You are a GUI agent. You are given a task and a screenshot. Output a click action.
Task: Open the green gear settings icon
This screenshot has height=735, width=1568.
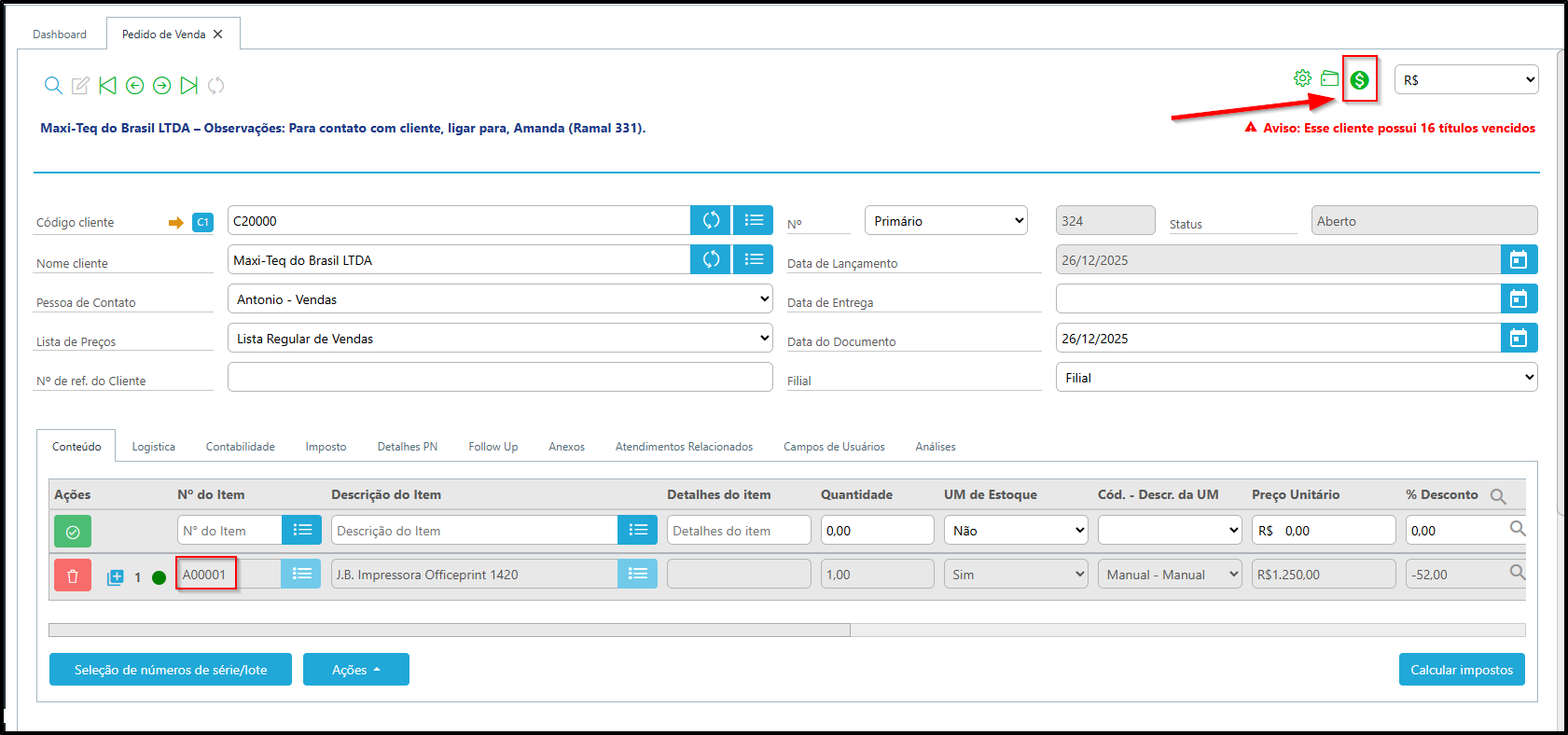(x=1302, y=78)
